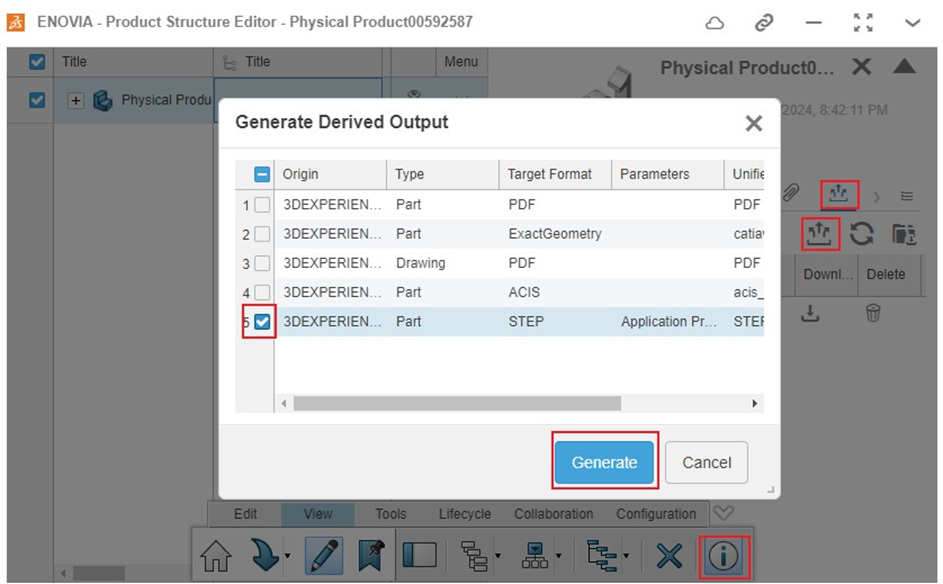The height and width of the screenshot is (584, 943).
Task: Select the ExactGeometry target format cell
Action: pyautogui.click(x=555, y=234)
